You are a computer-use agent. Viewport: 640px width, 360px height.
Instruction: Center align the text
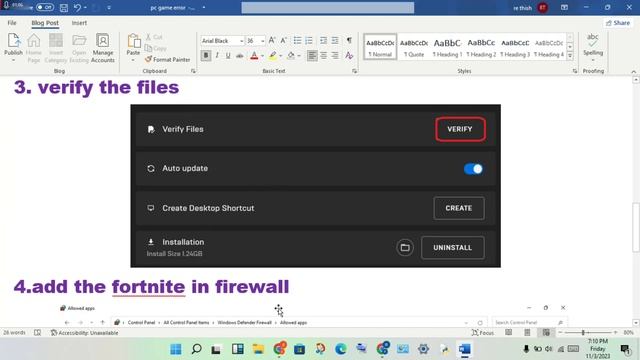click(x=324, y=55)
